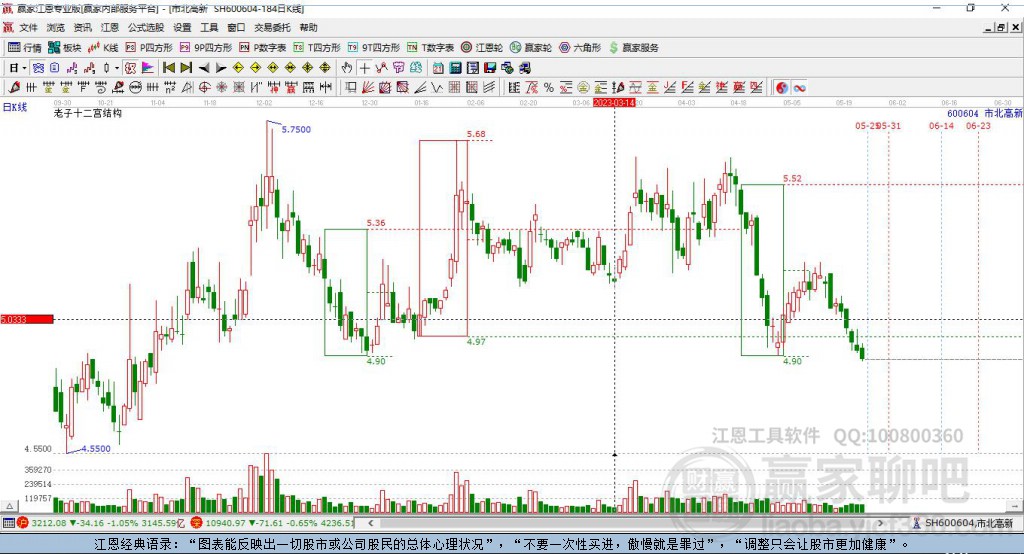Click the 沪 Shanghai index badge
Viewport: 1024px width, 554px height.
coord(23,523)
